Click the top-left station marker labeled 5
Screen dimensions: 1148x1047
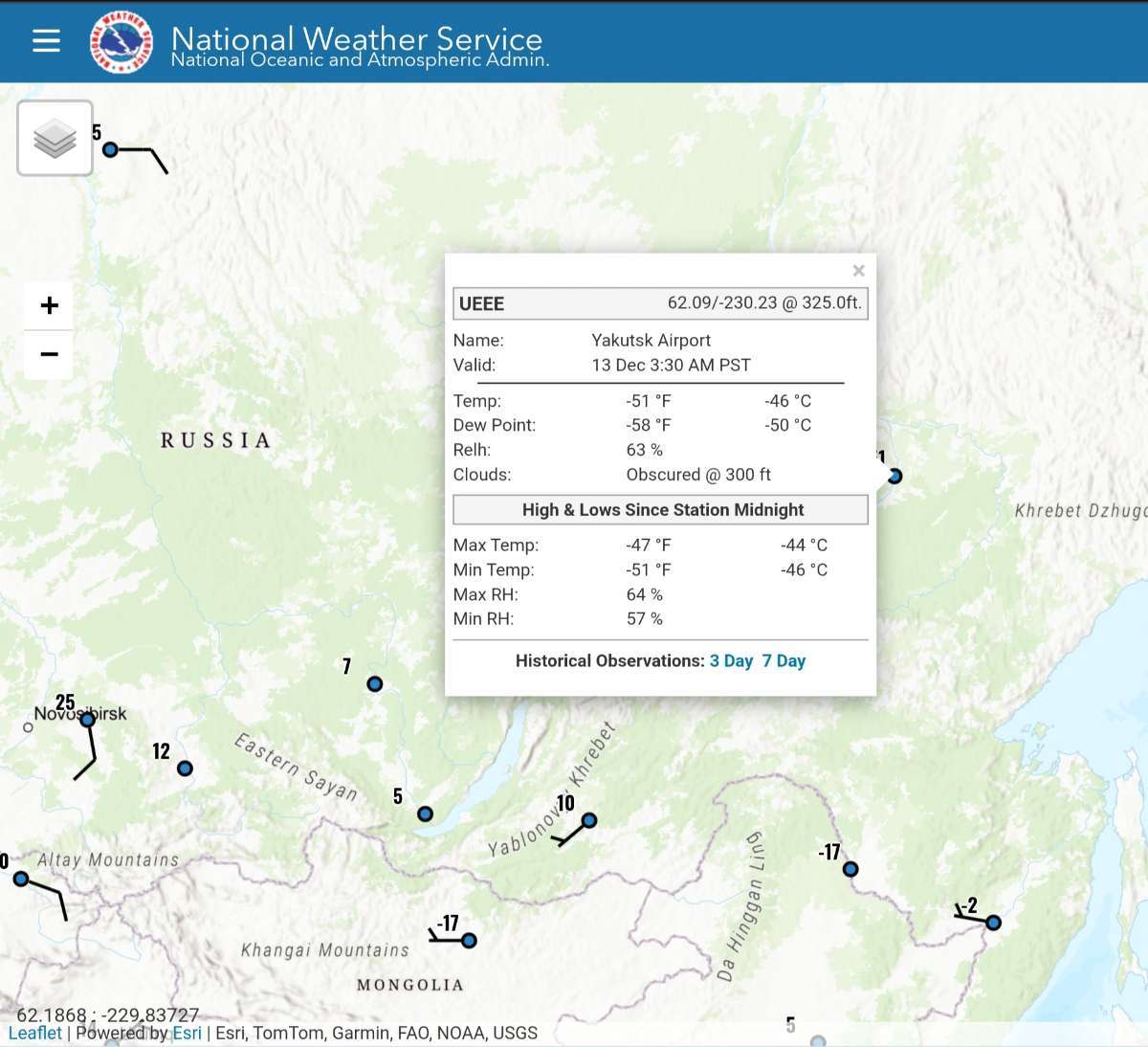pos(110,149)
